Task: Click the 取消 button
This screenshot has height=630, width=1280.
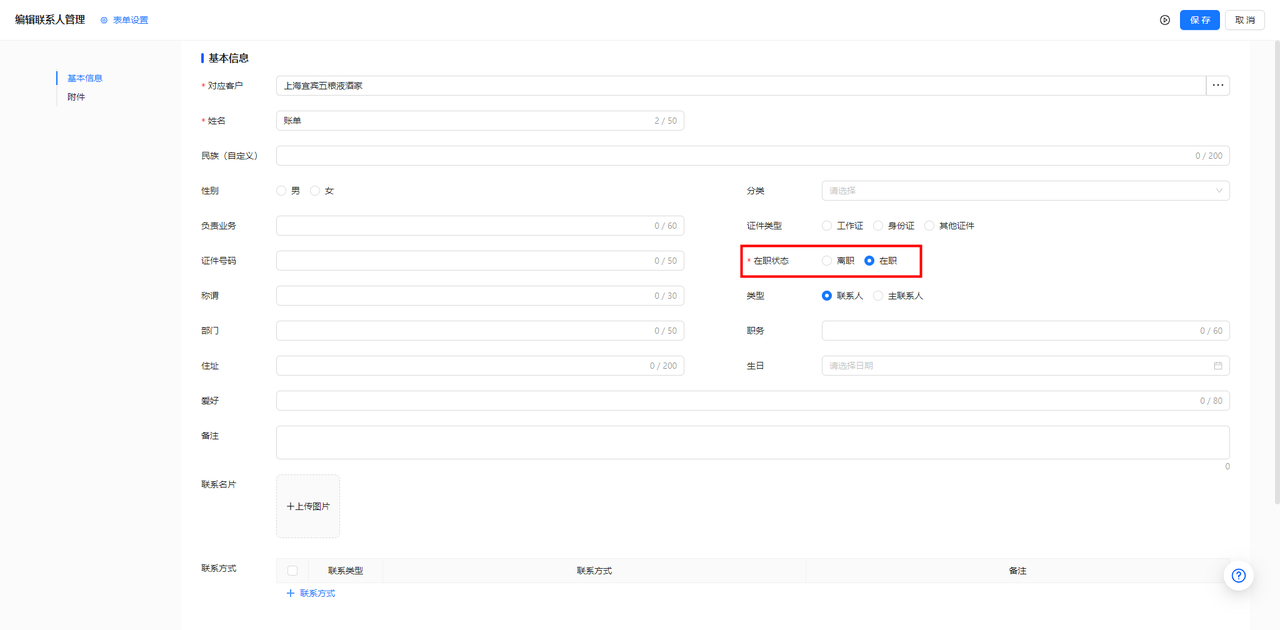Action: coord(1244,20)
